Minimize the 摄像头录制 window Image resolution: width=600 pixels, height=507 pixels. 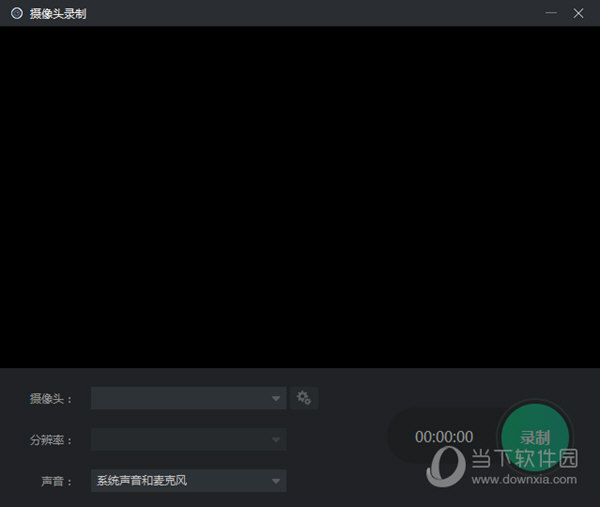pyautogui.click(x=551, y=13)
